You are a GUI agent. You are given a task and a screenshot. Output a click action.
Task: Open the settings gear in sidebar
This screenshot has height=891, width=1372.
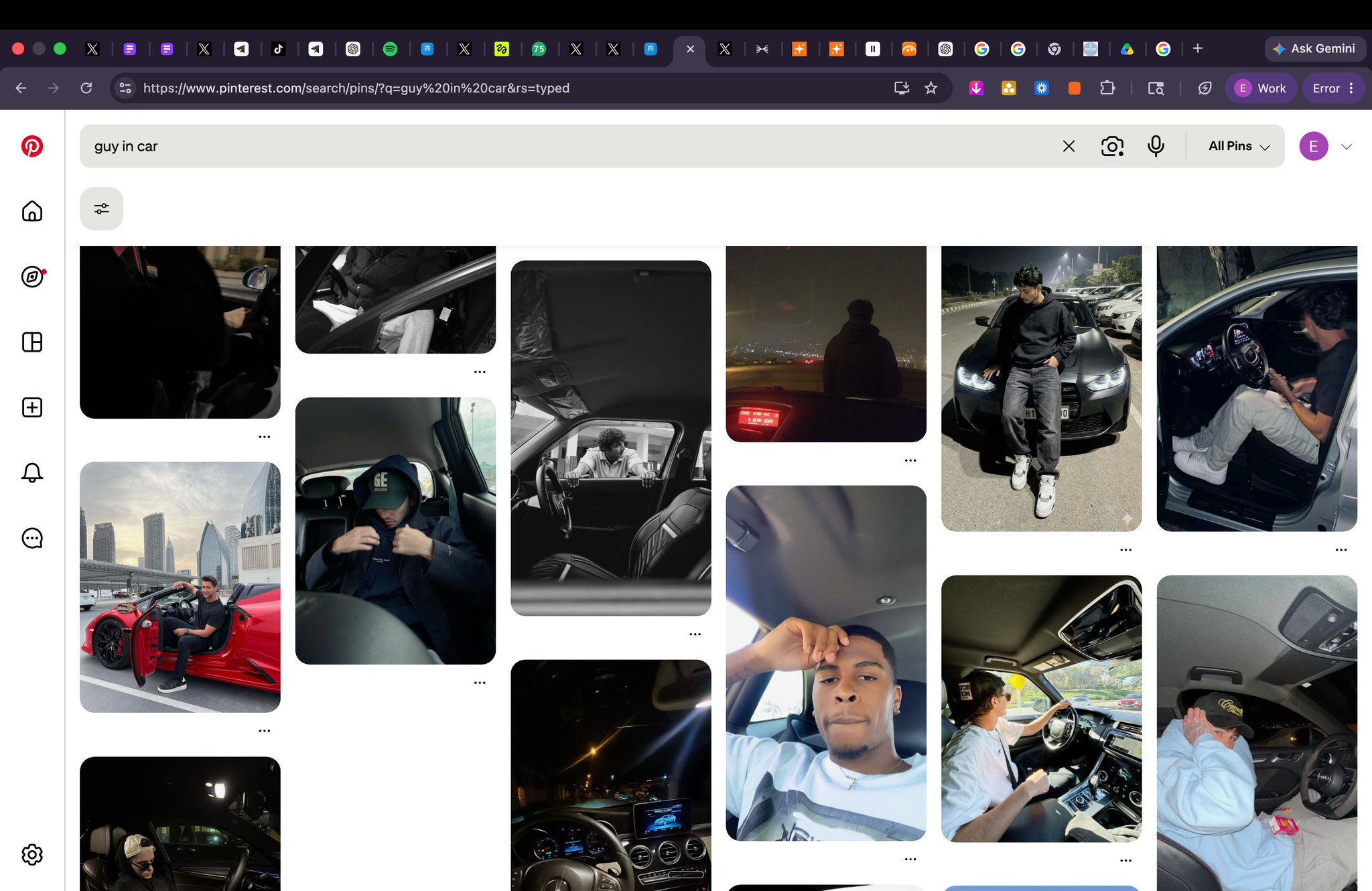(x=32, y=854)
